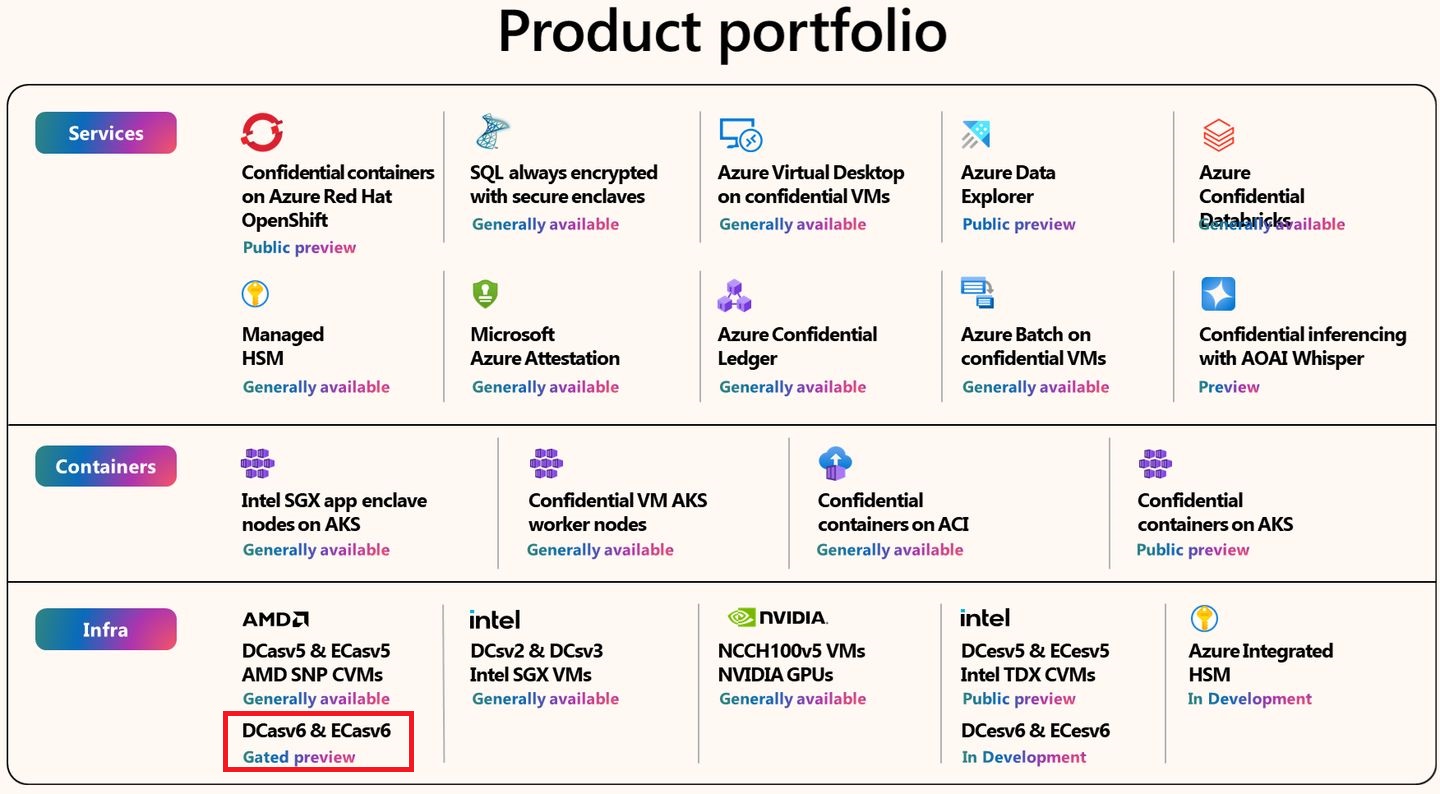Click the Confidential inferencing sparkle icon
Screen dimensions: 1440x794
click(x=1218, y=294)
